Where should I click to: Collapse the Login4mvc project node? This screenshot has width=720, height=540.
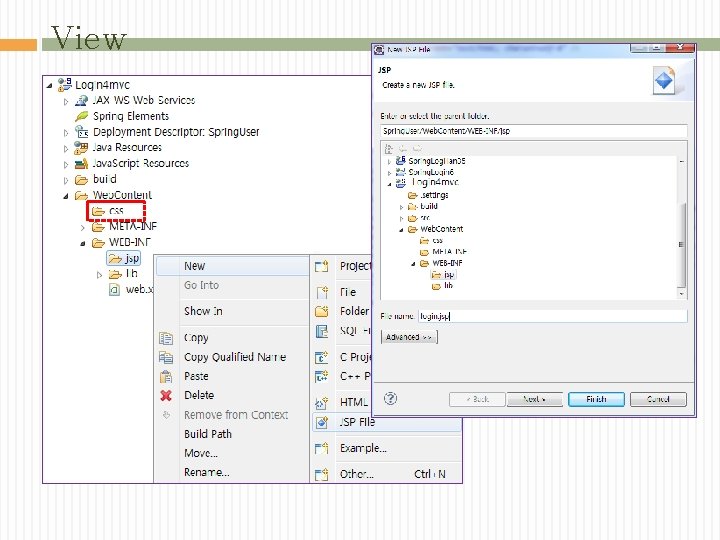pos(49,85)
